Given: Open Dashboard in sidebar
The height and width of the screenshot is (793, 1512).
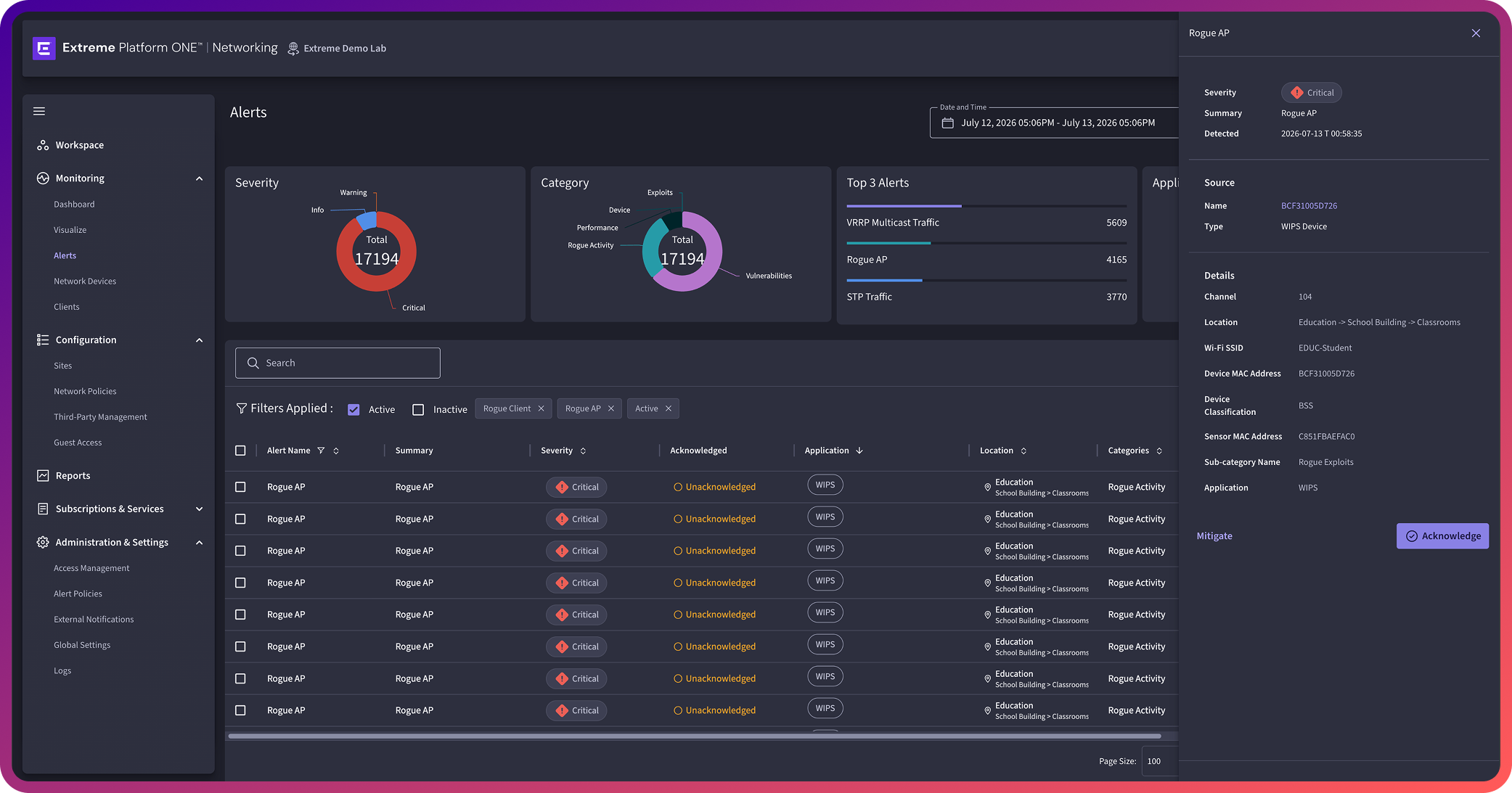Looking at the screenshot, I should click(x=74, y=205).
